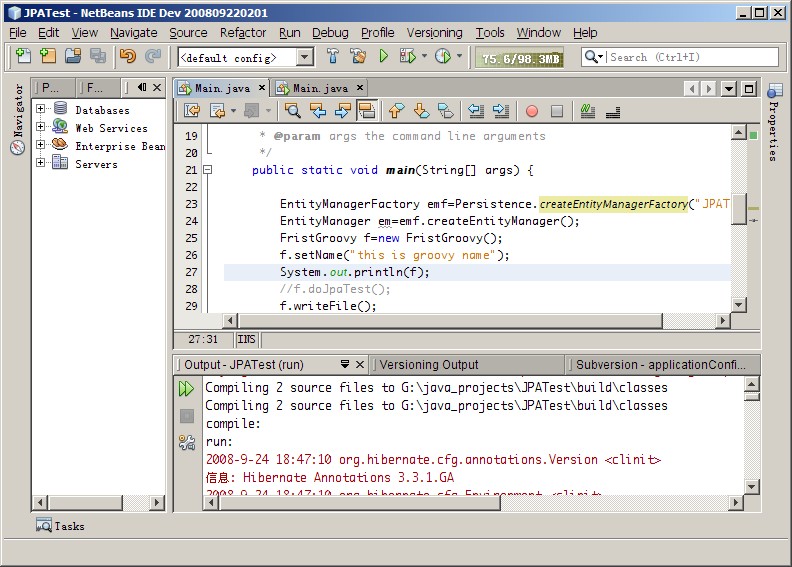The width and height of the screenshot is (792, 567).
Task: Click the Undo toolbar icon
Action: point(128,56)
